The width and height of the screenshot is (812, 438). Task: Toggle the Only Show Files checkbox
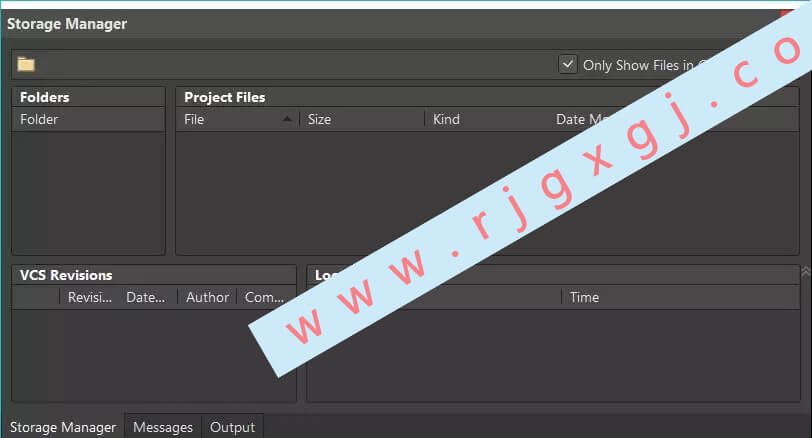point(568,65)
